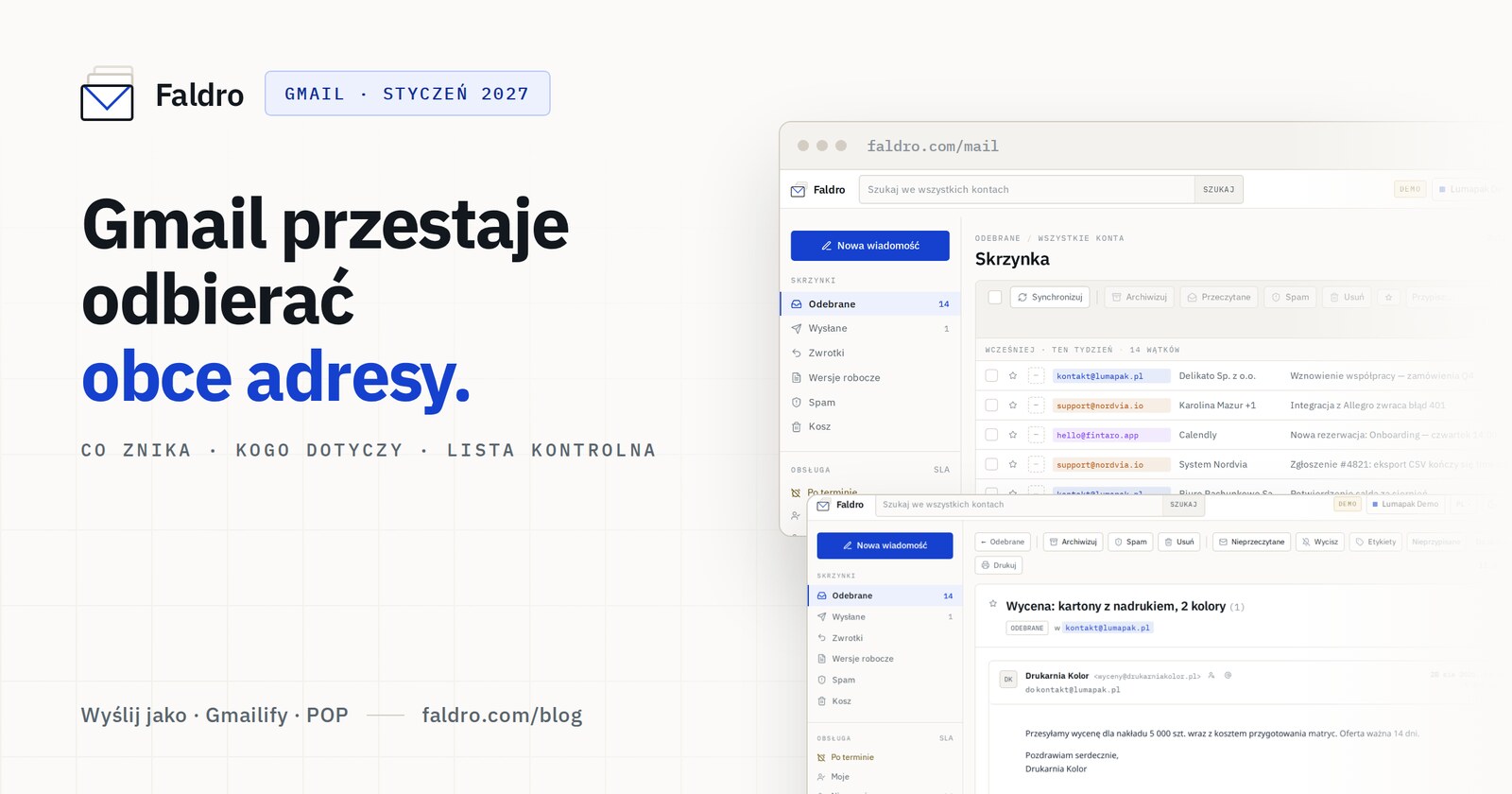Click the faldro.com/mail address in the browser bar
The width and height of the screenshot is (1512, 794).
pos(933,147)
